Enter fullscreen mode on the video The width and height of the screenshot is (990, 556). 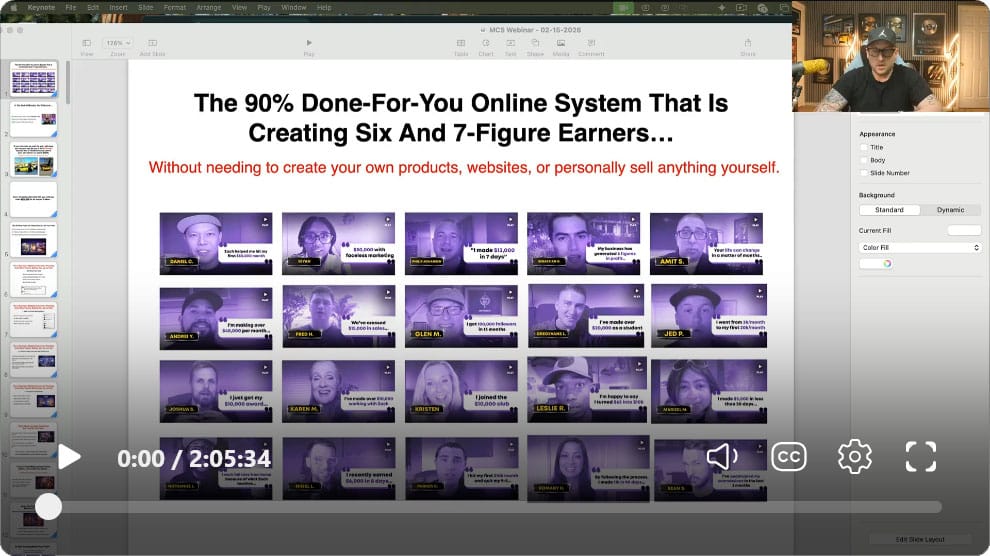point(921,456)
